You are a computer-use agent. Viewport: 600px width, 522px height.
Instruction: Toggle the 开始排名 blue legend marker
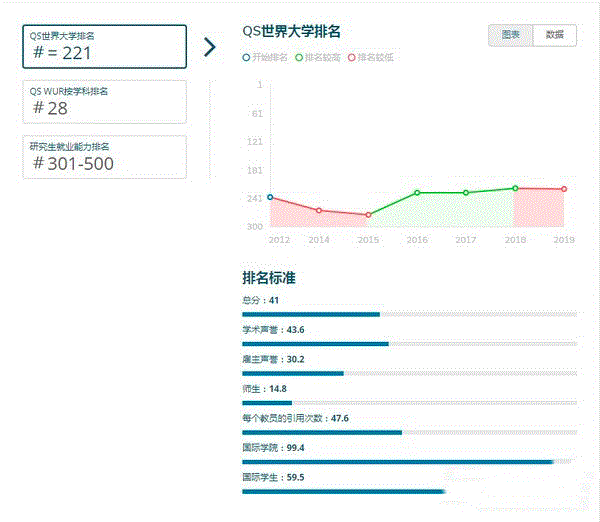coord(246,57)
